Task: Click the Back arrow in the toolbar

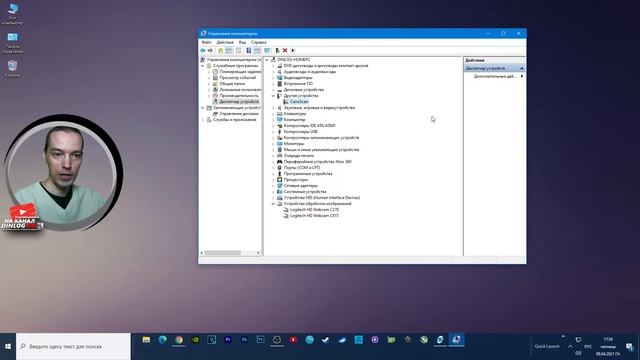Action: tap(202, 50)
